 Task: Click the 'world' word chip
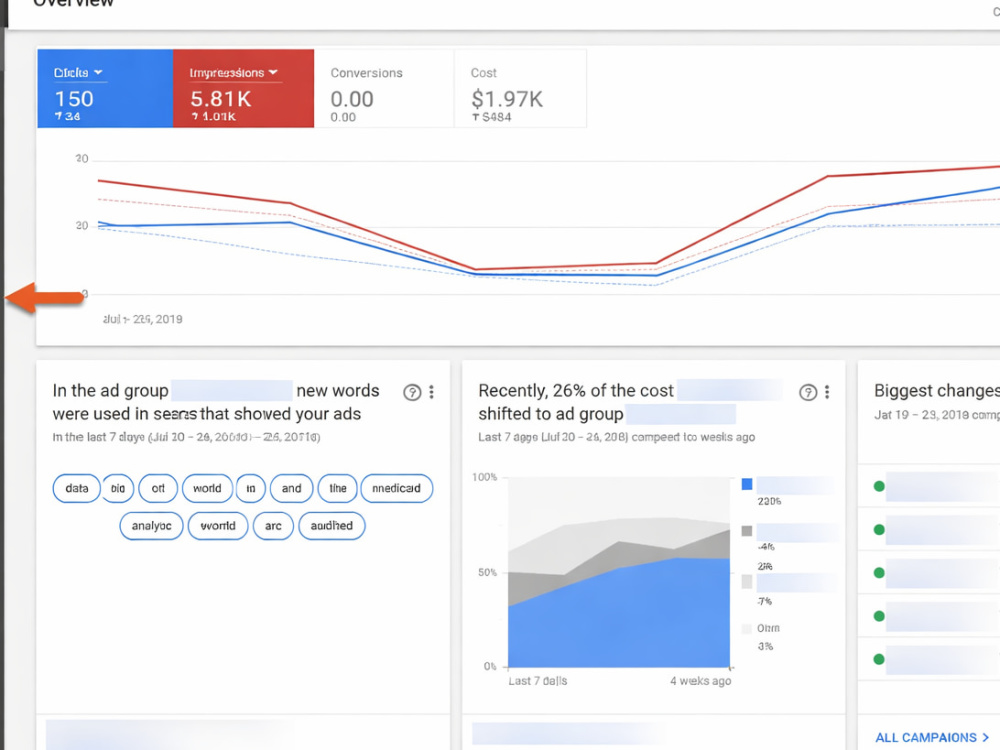[207, 489]
